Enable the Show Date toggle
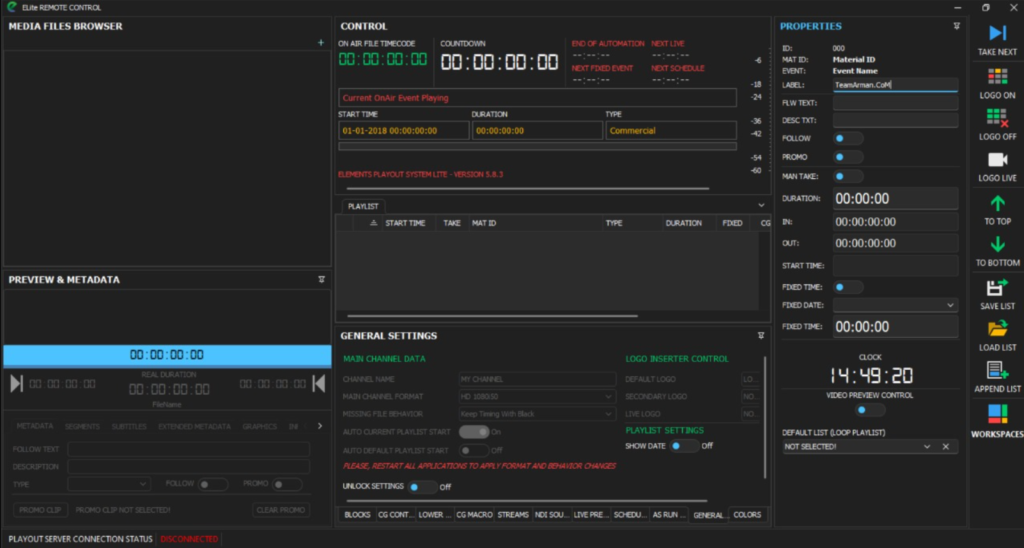1024x548 pixels. pos(683,446)
